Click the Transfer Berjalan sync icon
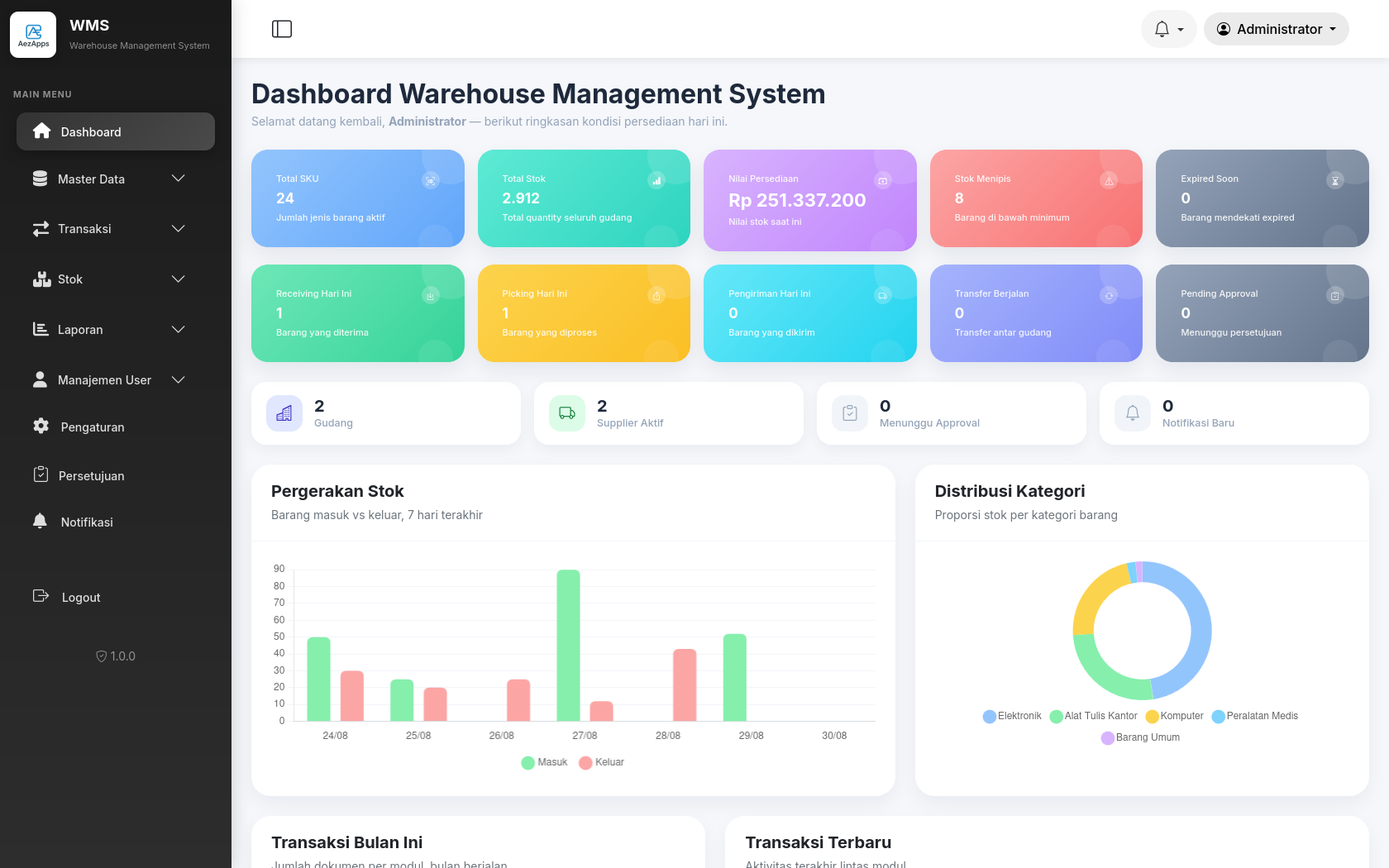Viewport: 1389px width, 868px height. [x=1110, y=295]
